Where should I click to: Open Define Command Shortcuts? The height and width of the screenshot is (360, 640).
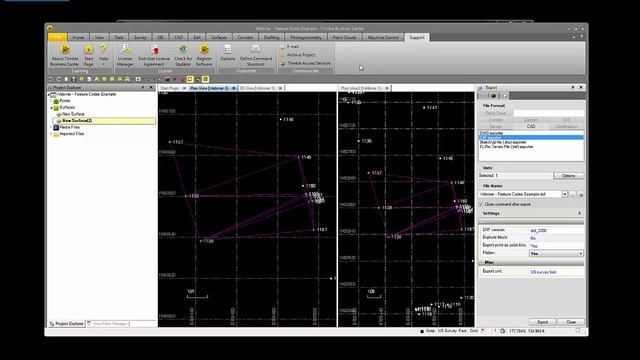pyautogui.click(x=256, y=55)
